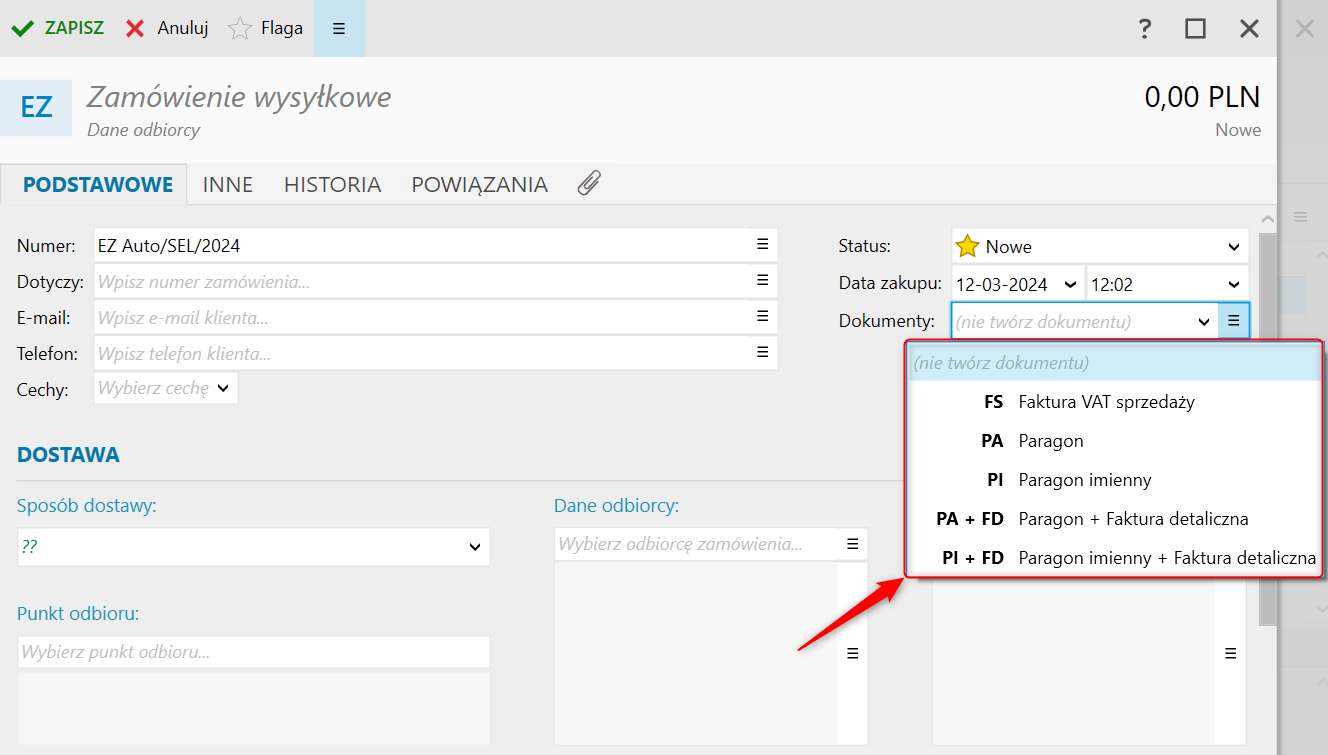Expand the Cechy selection dropdown
1328x755 pixels.
coord(221,388)
